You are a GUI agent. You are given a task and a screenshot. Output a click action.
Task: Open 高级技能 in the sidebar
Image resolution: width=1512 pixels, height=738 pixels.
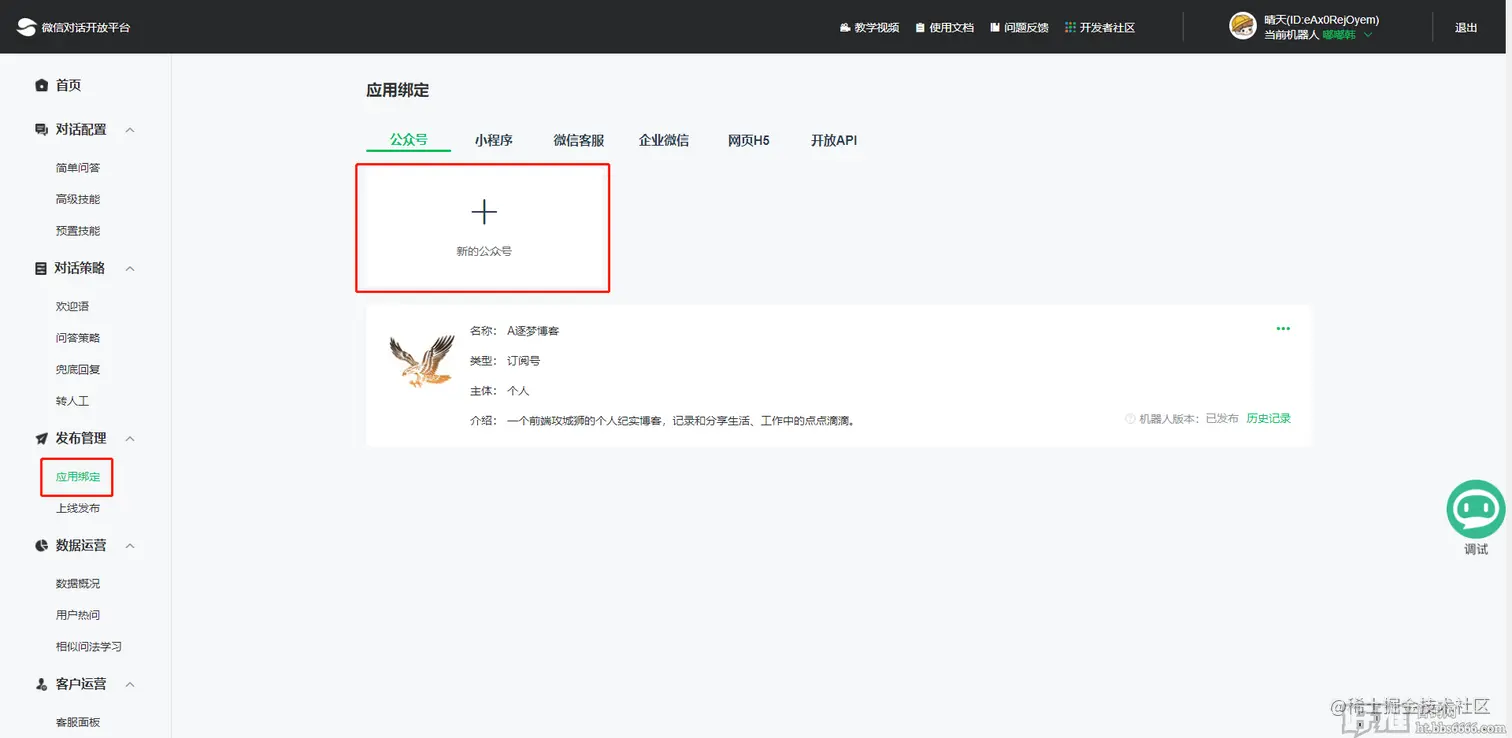[x=78, y=199]
